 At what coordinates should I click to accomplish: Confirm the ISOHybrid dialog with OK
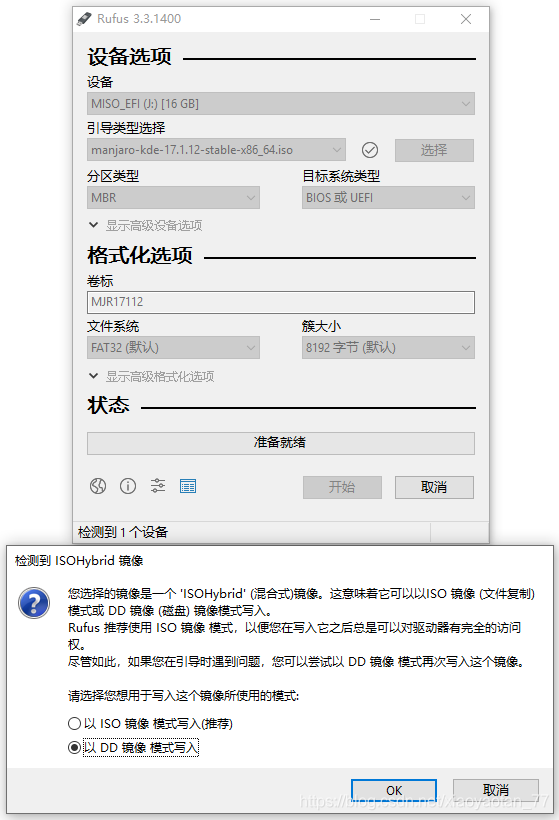(394, 790)
